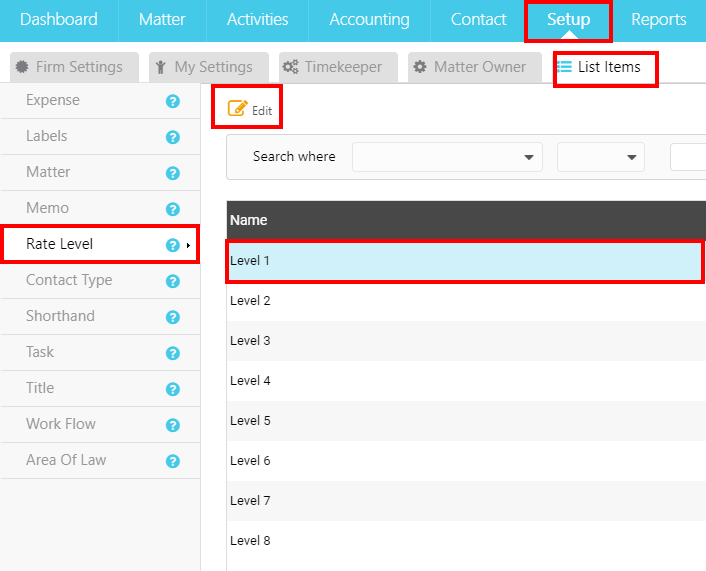Viewport: 706px width, 571px height.
Task: Open help icon for Task
Action: pos(172,353)
